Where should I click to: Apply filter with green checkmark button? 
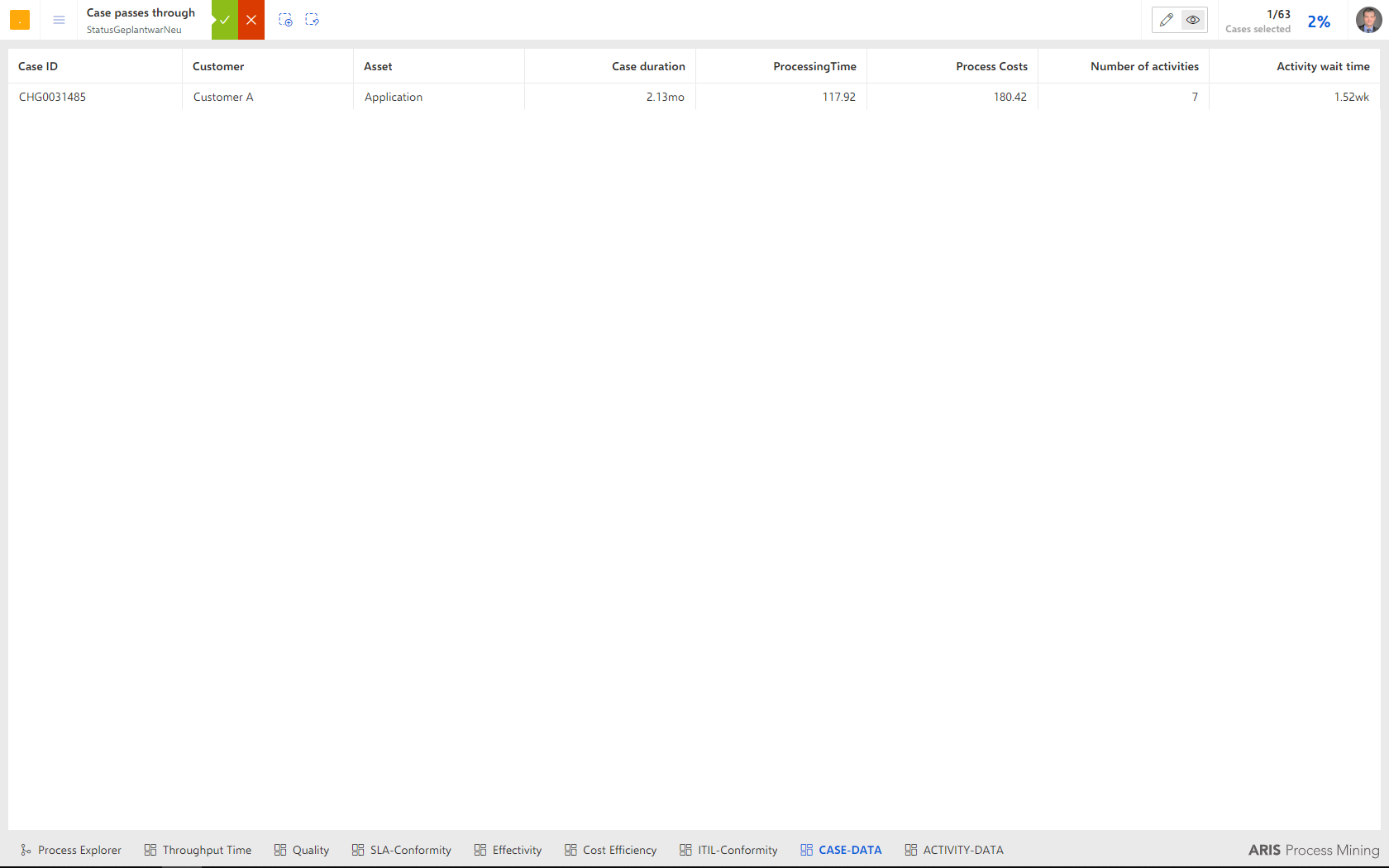(x=225, y=20)
